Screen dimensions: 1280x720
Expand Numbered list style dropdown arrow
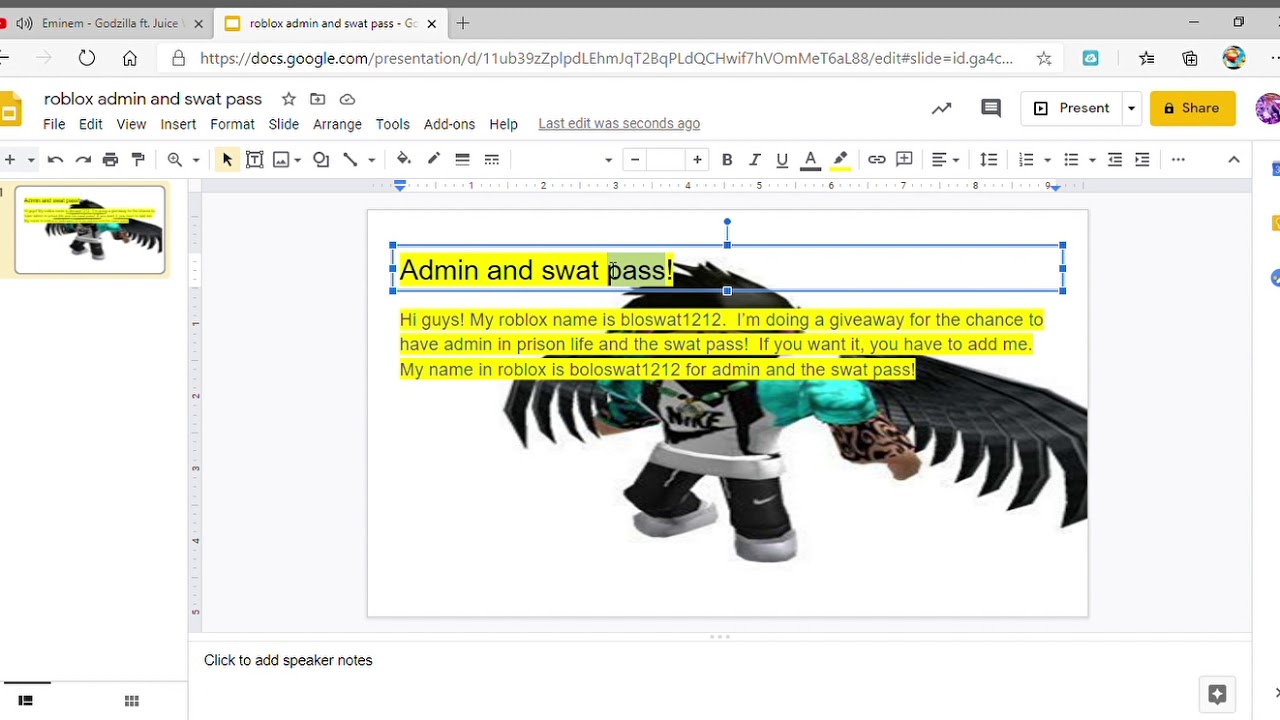click(x=1047, y=160)
